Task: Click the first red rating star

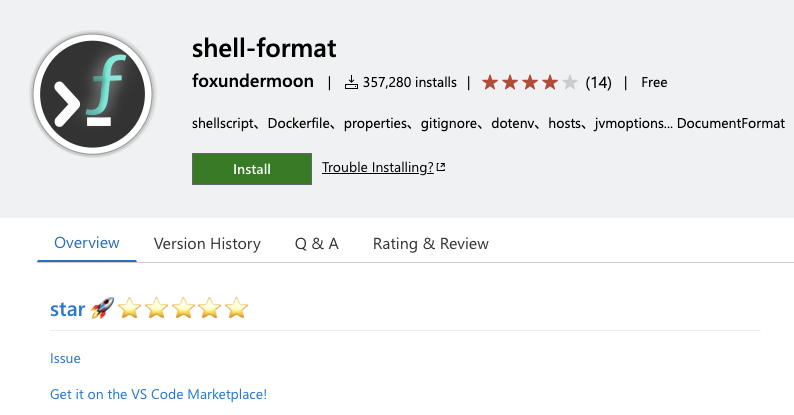Action: pyautogui.click(x=490, y=82)
